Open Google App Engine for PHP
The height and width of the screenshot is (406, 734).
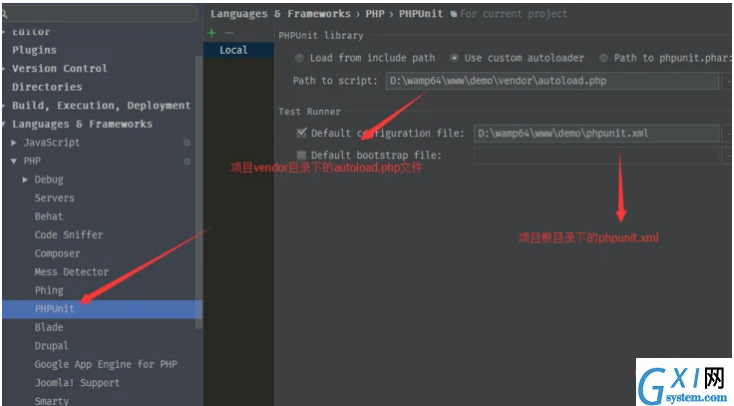pos(106,364)
